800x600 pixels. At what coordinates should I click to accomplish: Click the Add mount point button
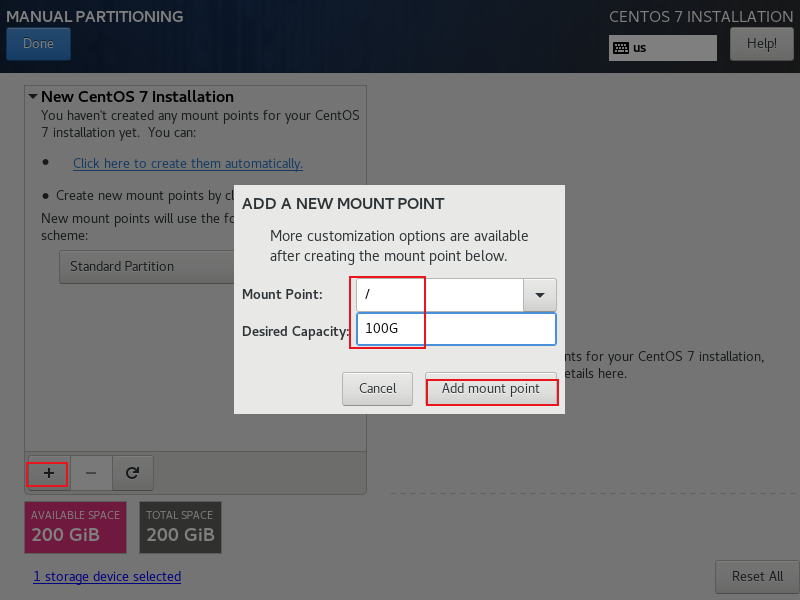491,389
